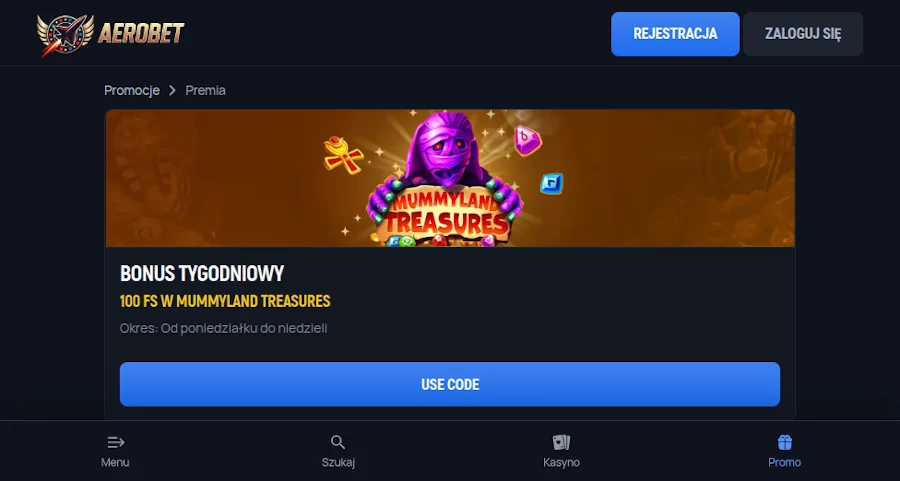This screenshot has width=900, height=481.
Task: Select the Zaloguj się login button
Action: [802, 34]
